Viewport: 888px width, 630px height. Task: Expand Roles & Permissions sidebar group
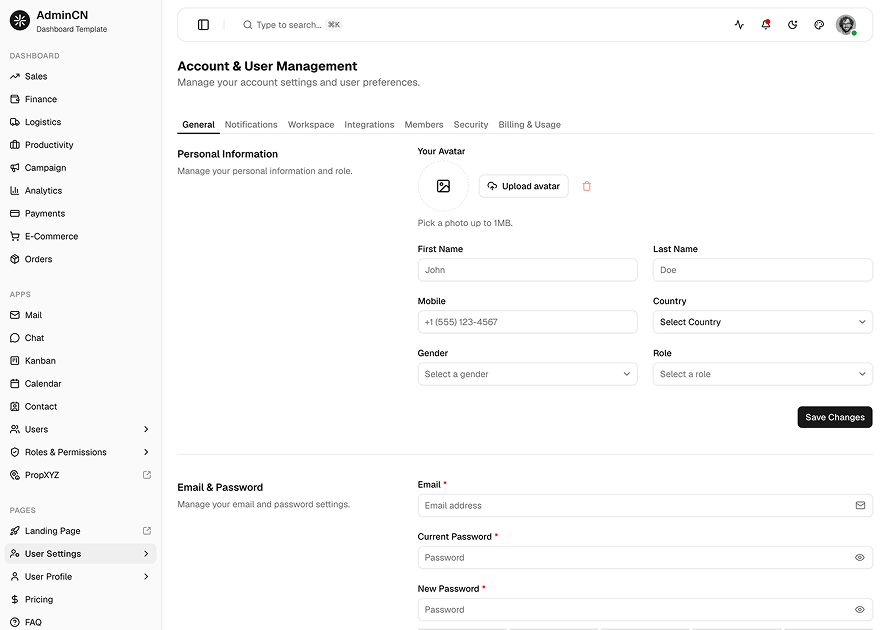tap(80, 452)
